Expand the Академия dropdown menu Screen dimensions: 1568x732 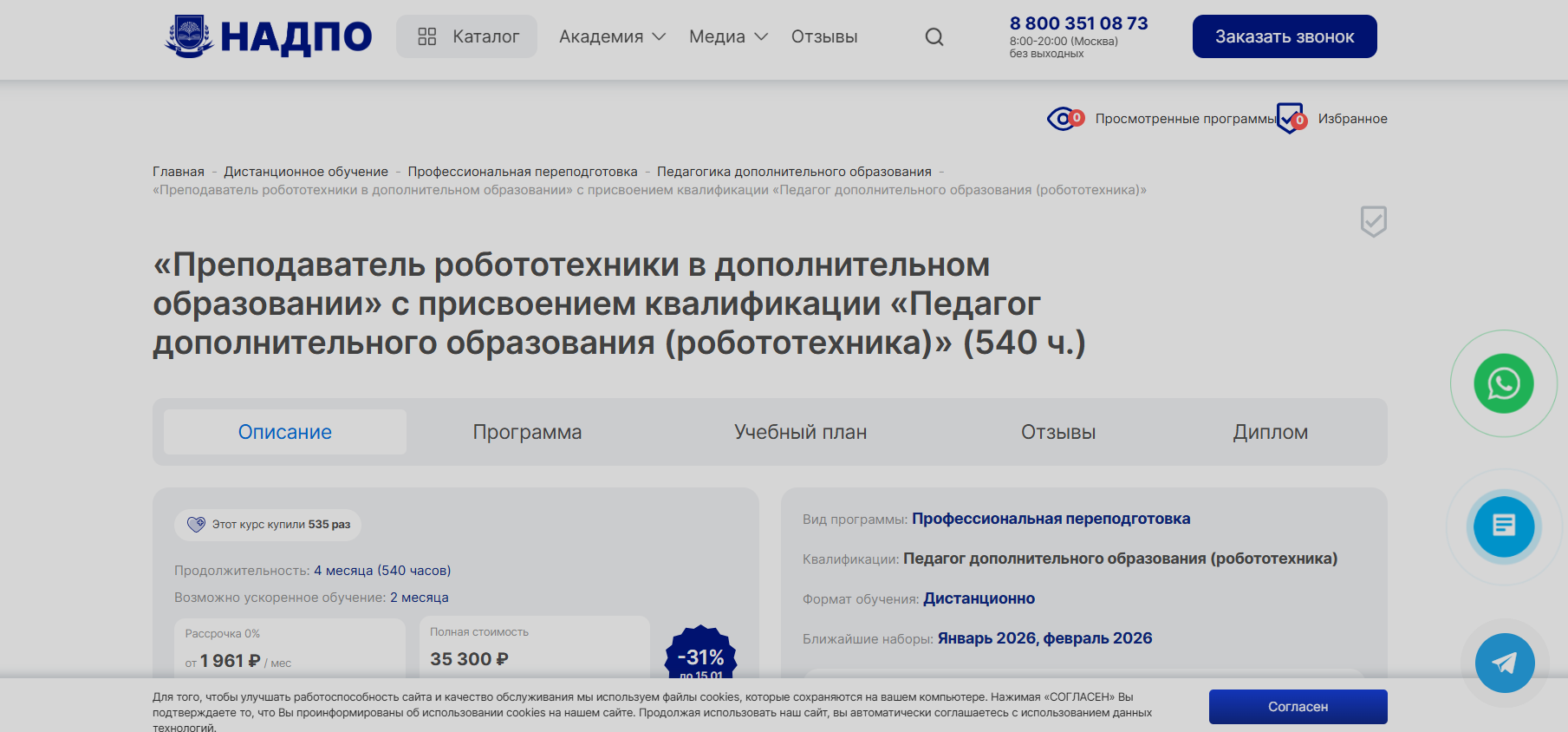click(x=612, y=36)
